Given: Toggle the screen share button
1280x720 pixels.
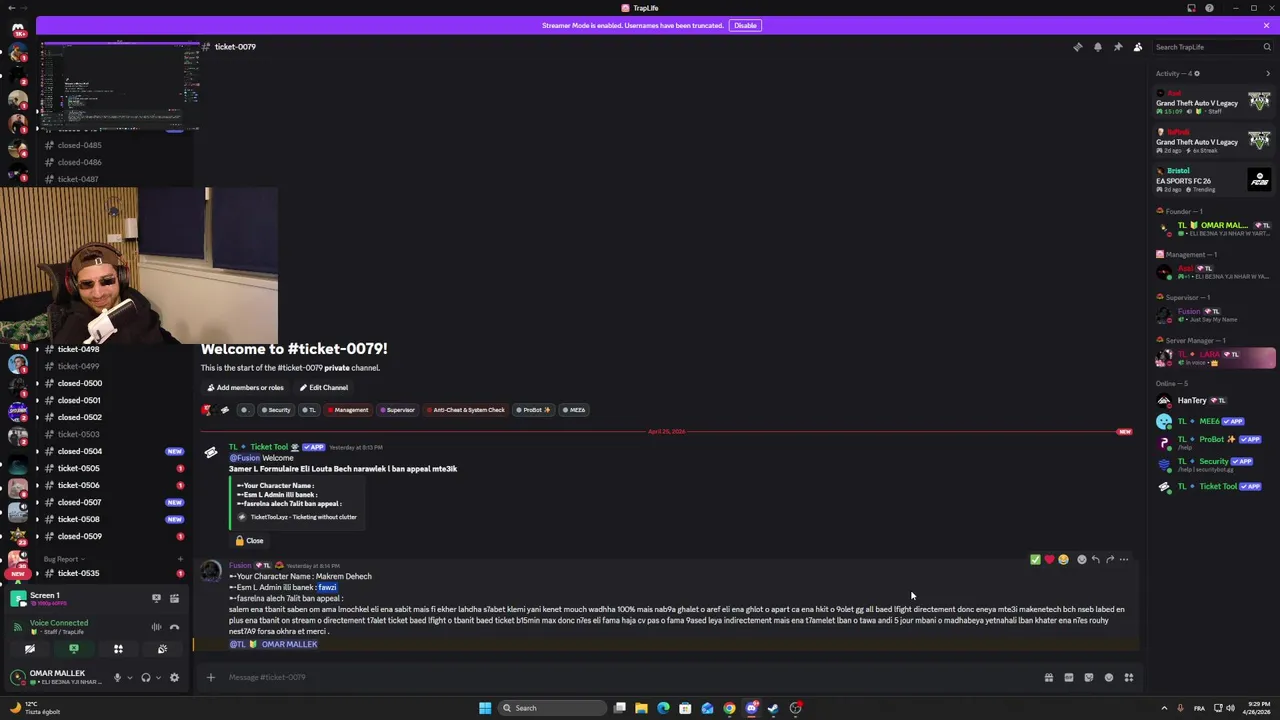Looking at the screenshot, I should tap(73, 649).
